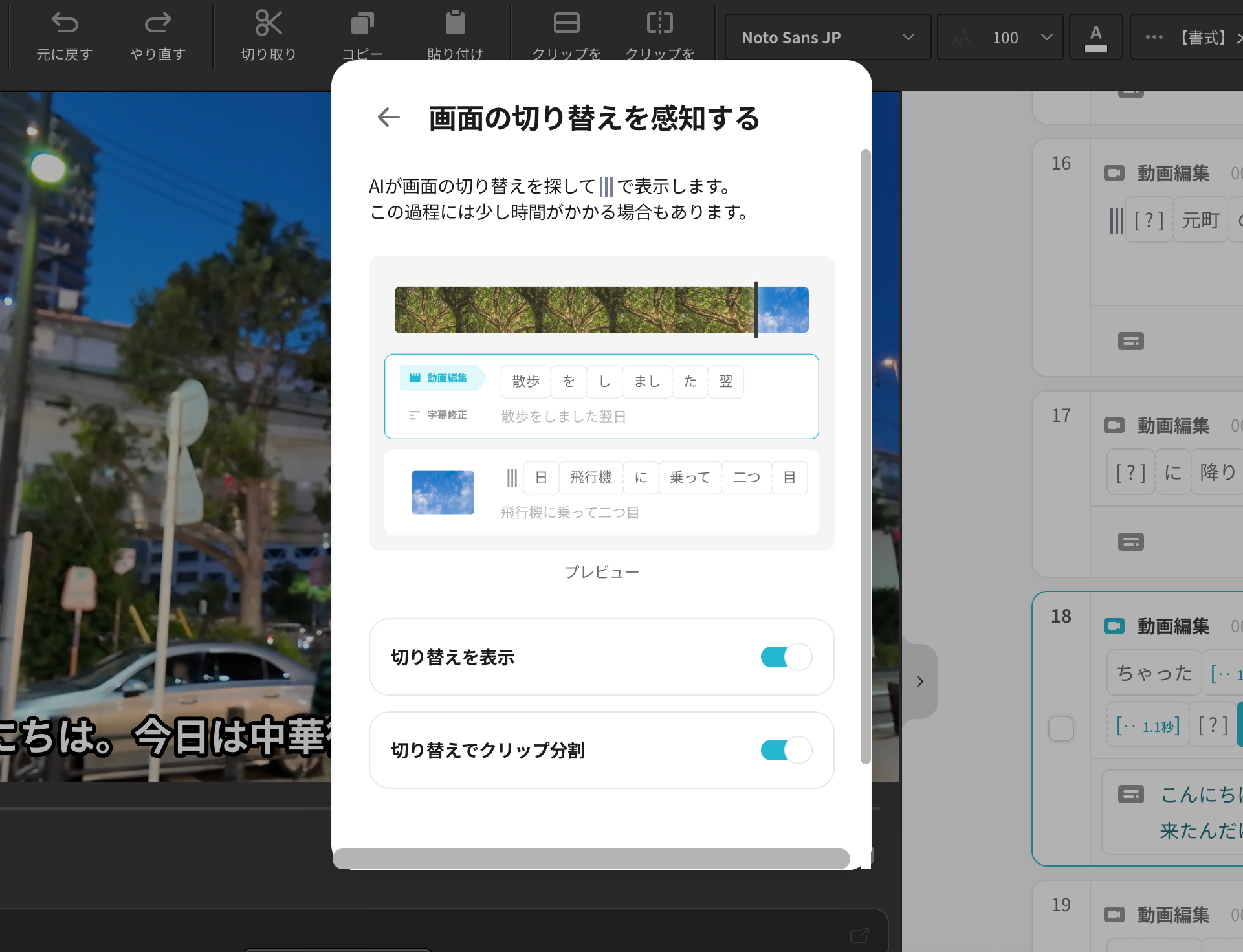Click subtitle icon in clip 16

pos(1130,341)
